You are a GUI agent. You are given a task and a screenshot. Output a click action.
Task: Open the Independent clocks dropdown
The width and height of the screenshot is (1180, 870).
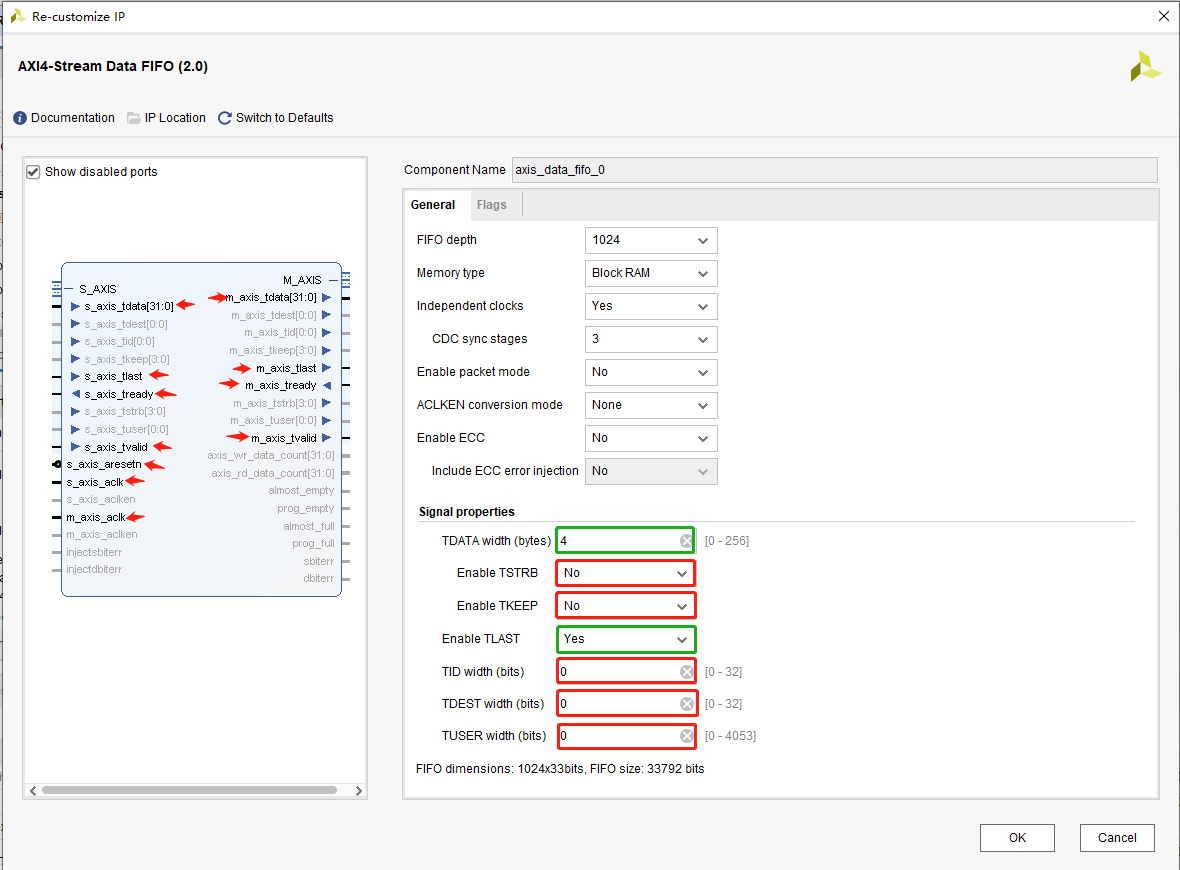pyautogui.click(x=651, y=306)
